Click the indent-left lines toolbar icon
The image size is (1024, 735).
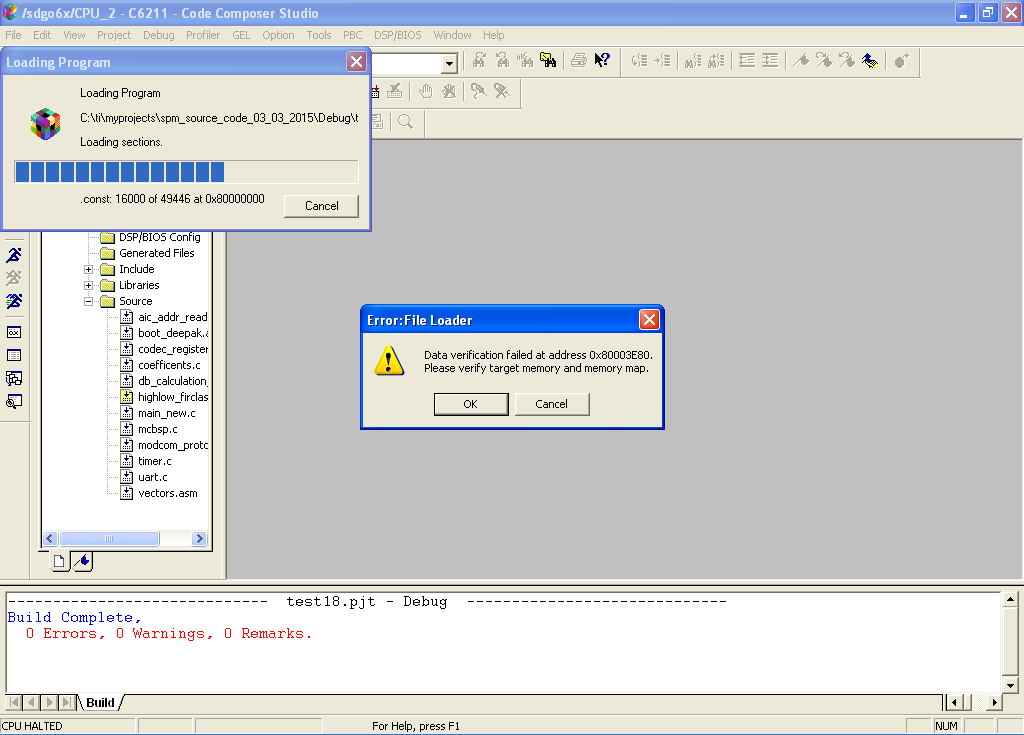point(746,61)
